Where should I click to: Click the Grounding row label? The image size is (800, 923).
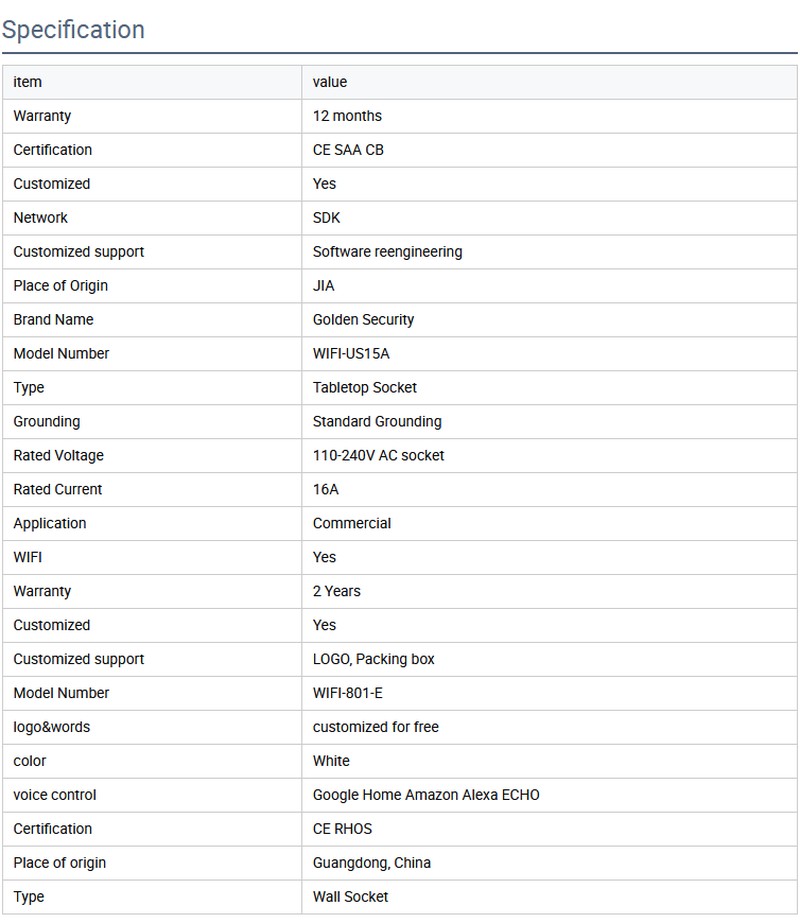(47, 422)
